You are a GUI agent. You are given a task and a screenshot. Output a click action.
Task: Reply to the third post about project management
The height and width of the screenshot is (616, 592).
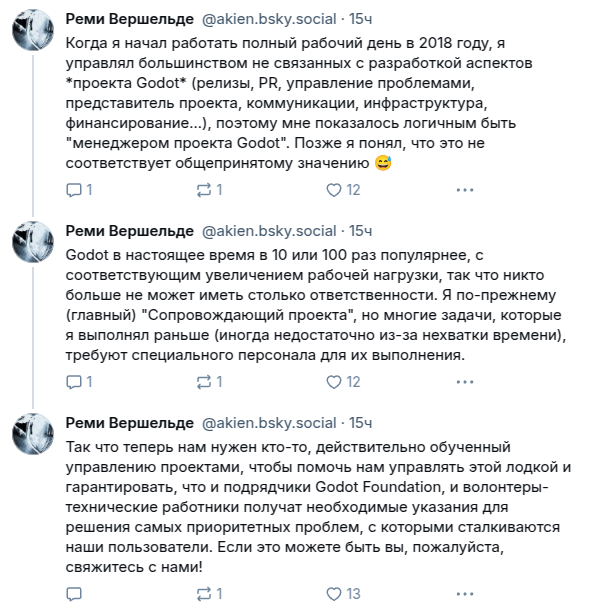[74, 594]
